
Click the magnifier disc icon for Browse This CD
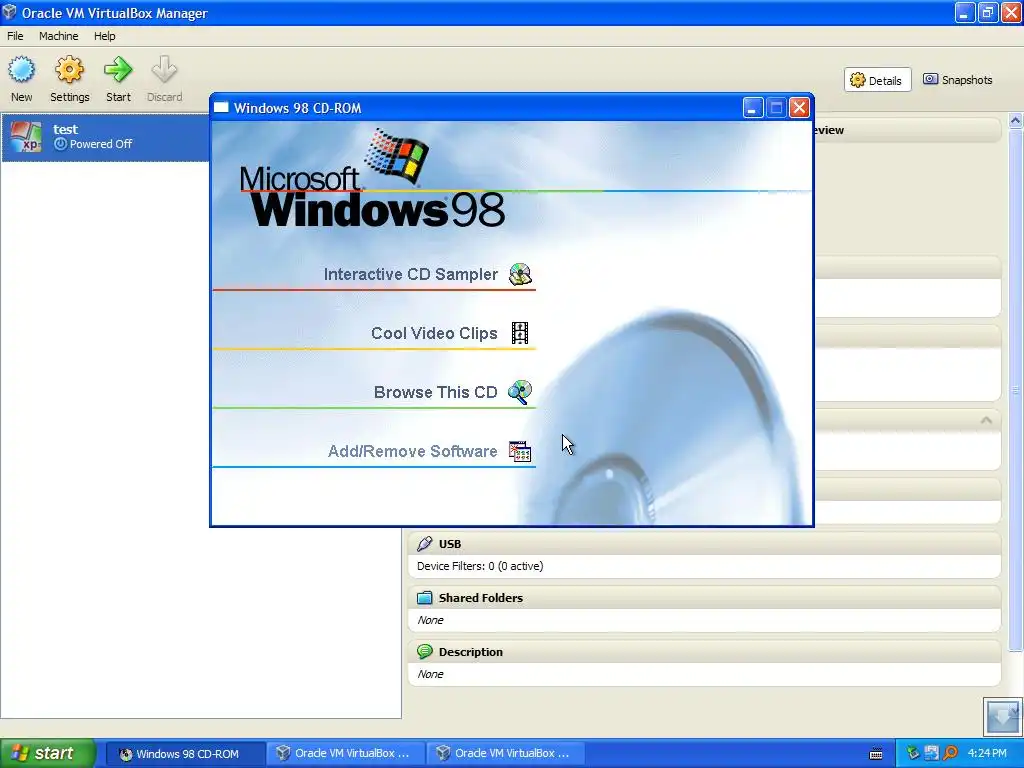520,392
